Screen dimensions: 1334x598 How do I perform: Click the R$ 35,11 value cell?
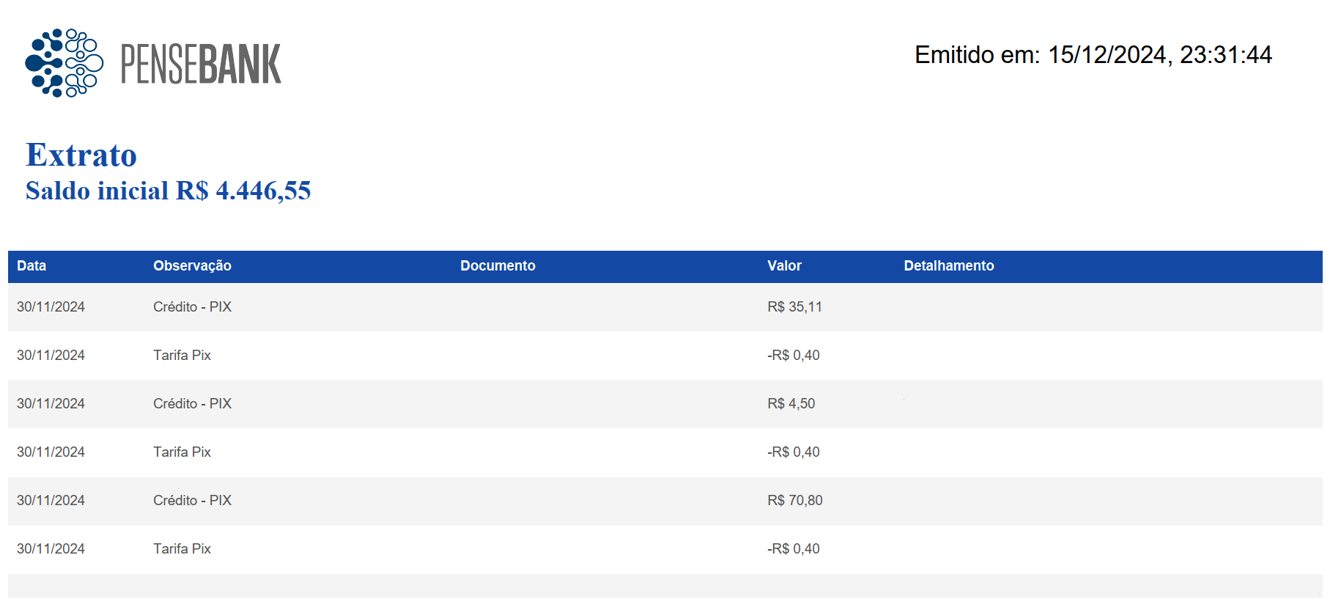pos(795,307)
